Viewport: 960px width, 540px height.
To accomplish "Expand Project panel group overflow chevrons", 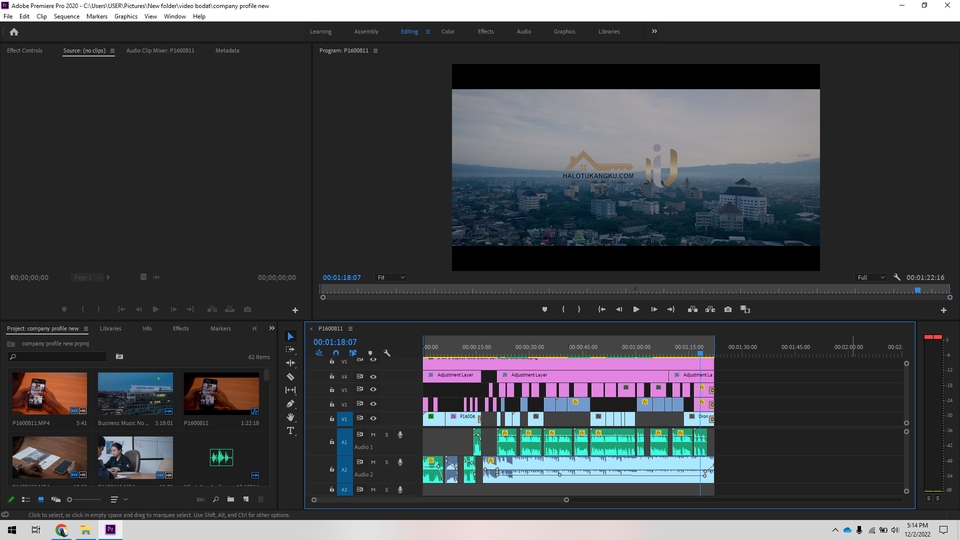I will click(x=272, y=329).
